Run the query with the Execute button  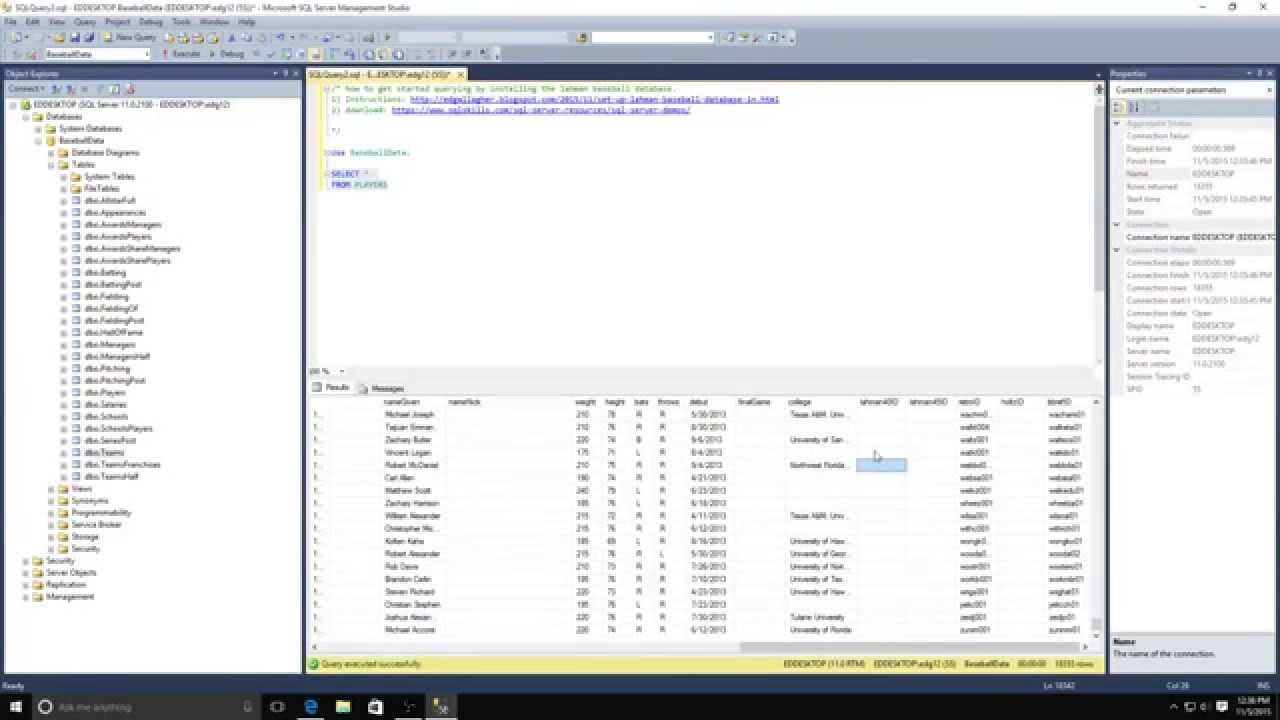181,54
